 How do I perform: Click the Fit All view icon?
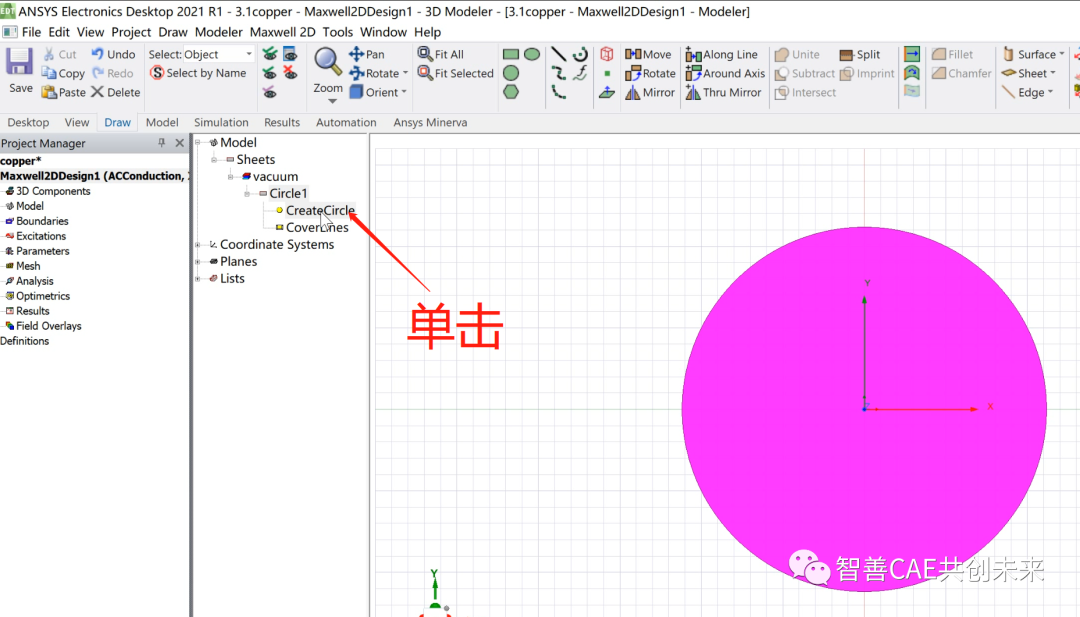pyautogui.click(x=443, y=54)
